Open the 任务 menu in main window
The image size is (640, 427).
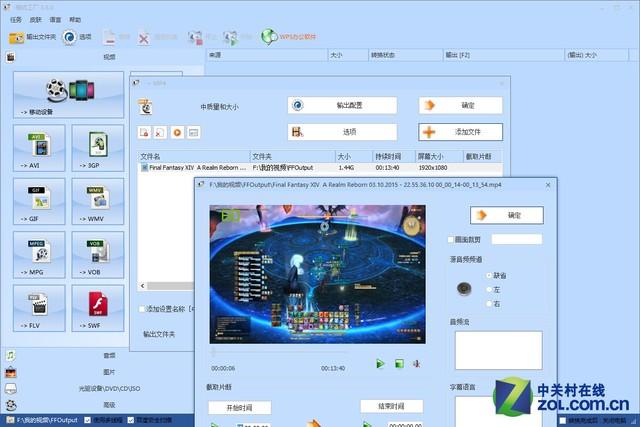(x=16, y=20)
